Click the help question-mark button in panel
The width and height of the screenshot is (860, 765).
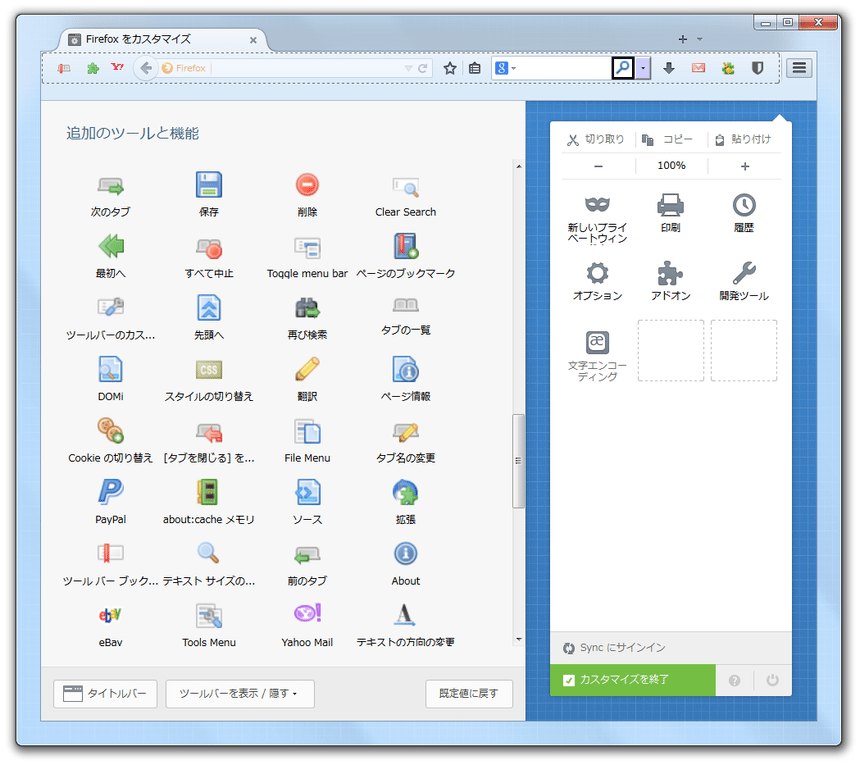coord(734,681)
